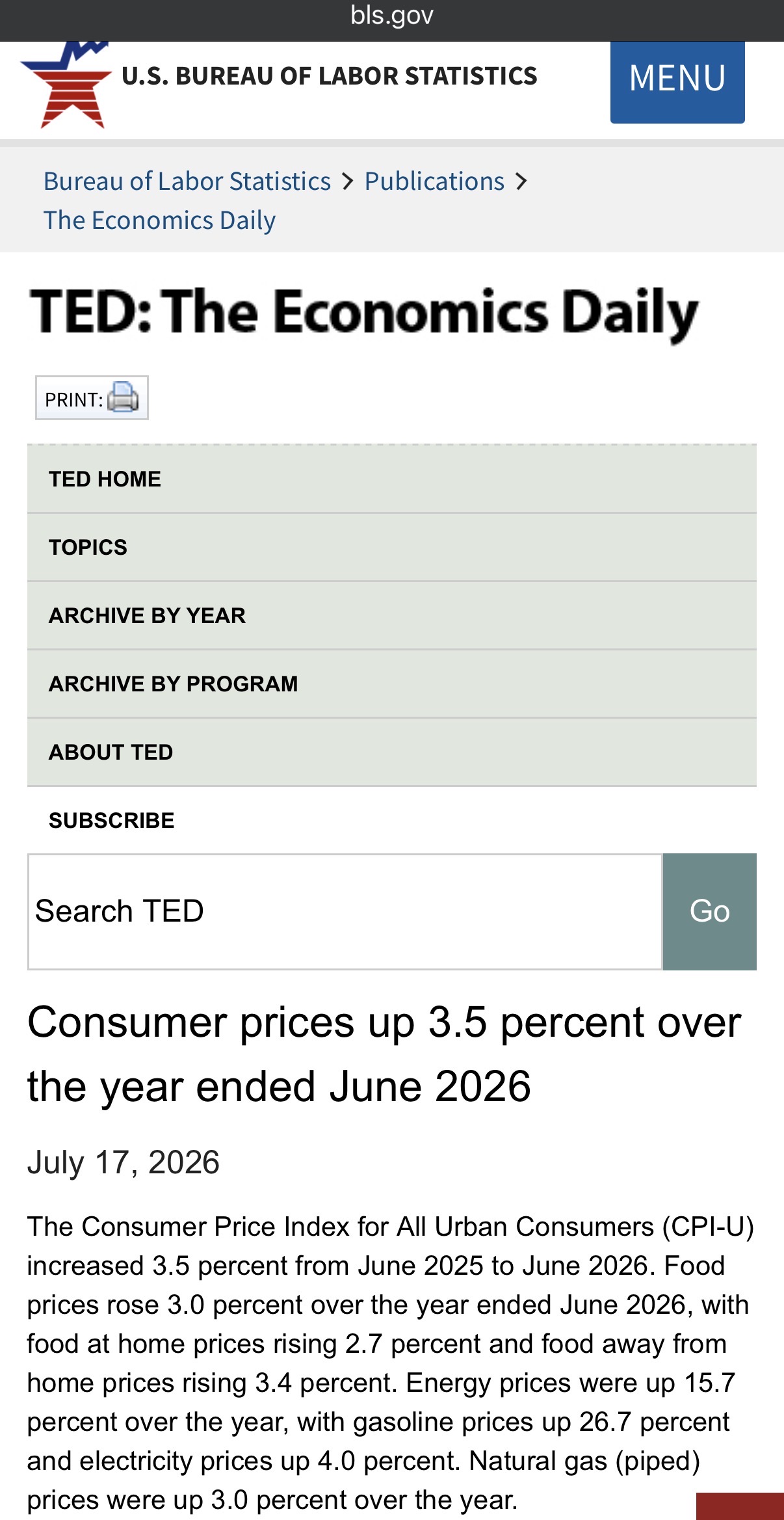This screenshot has width=784, height=1520.
Task: Click the Consumer prices article headline
Action: [384, 1054]
